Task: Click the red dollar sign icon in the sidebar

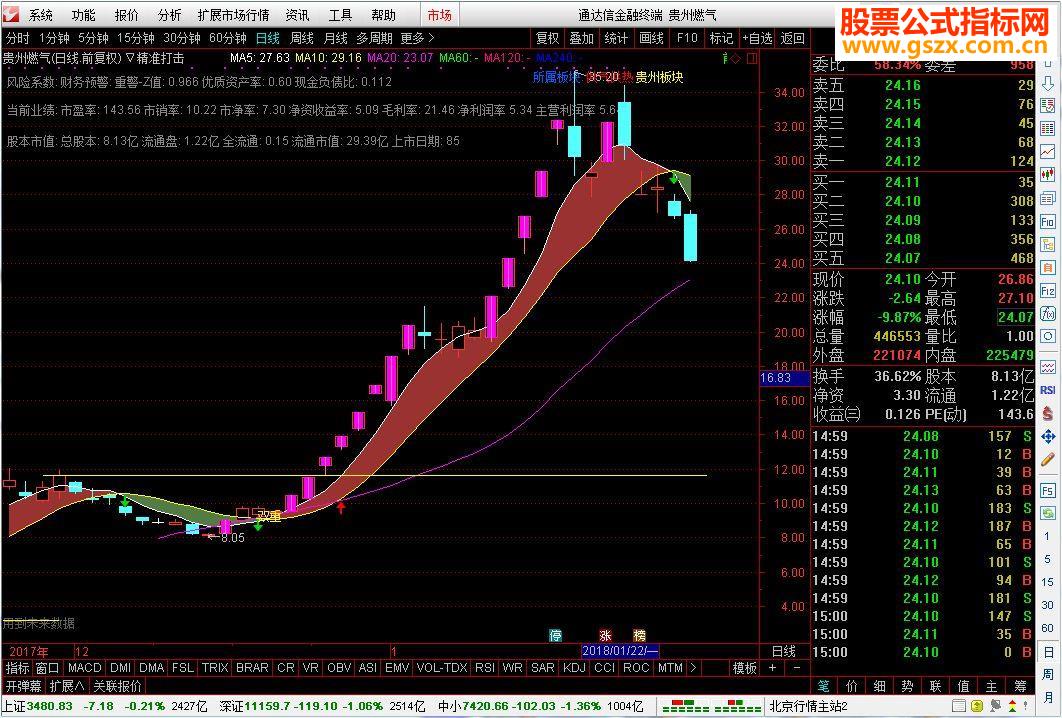Action: pos(1047,413)
